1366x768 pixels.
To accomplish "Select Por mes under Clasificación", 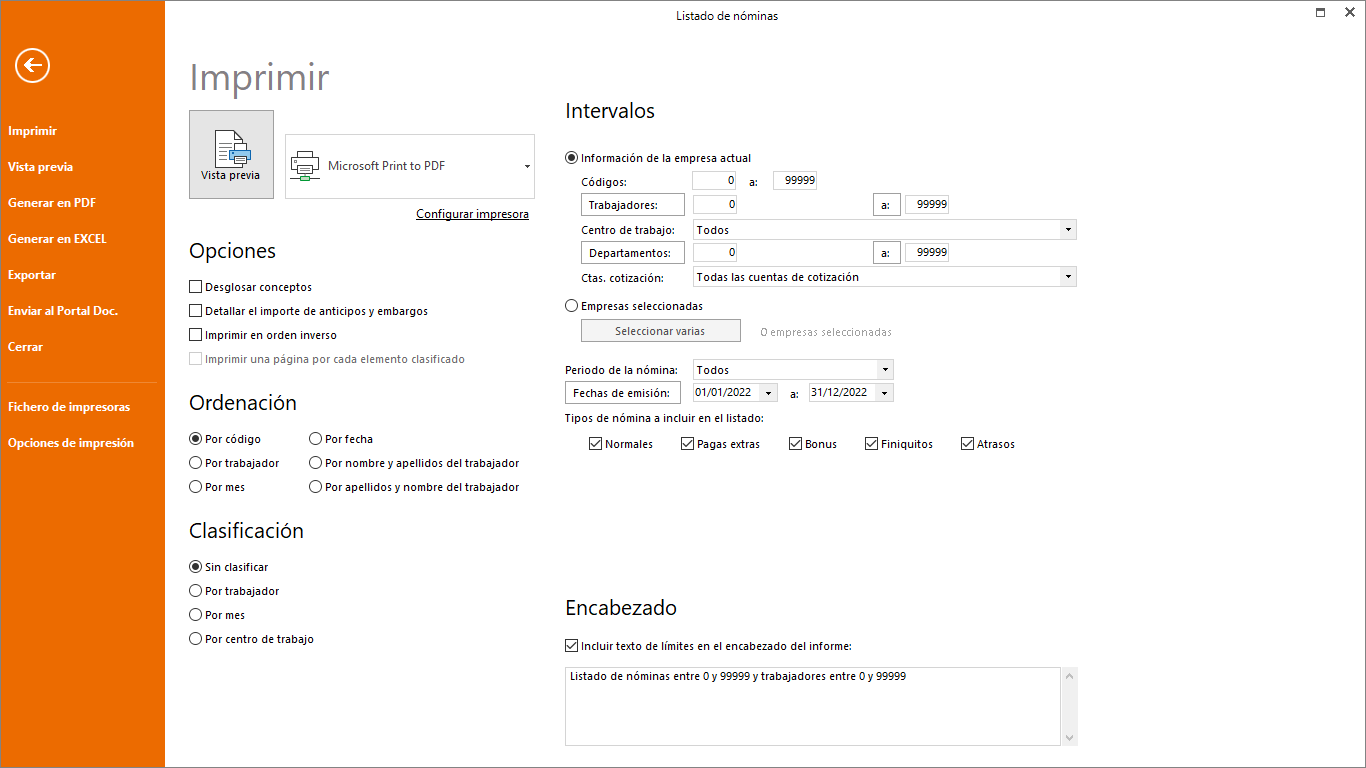I will pos(196,615).
